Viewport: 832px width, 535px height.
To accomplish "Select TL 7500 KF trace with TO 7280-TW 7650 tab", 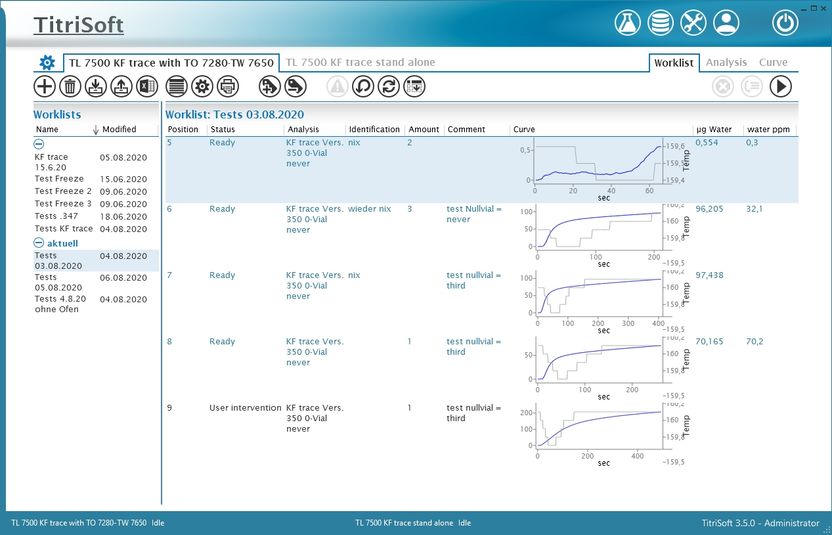I will (x=171, y=63).
